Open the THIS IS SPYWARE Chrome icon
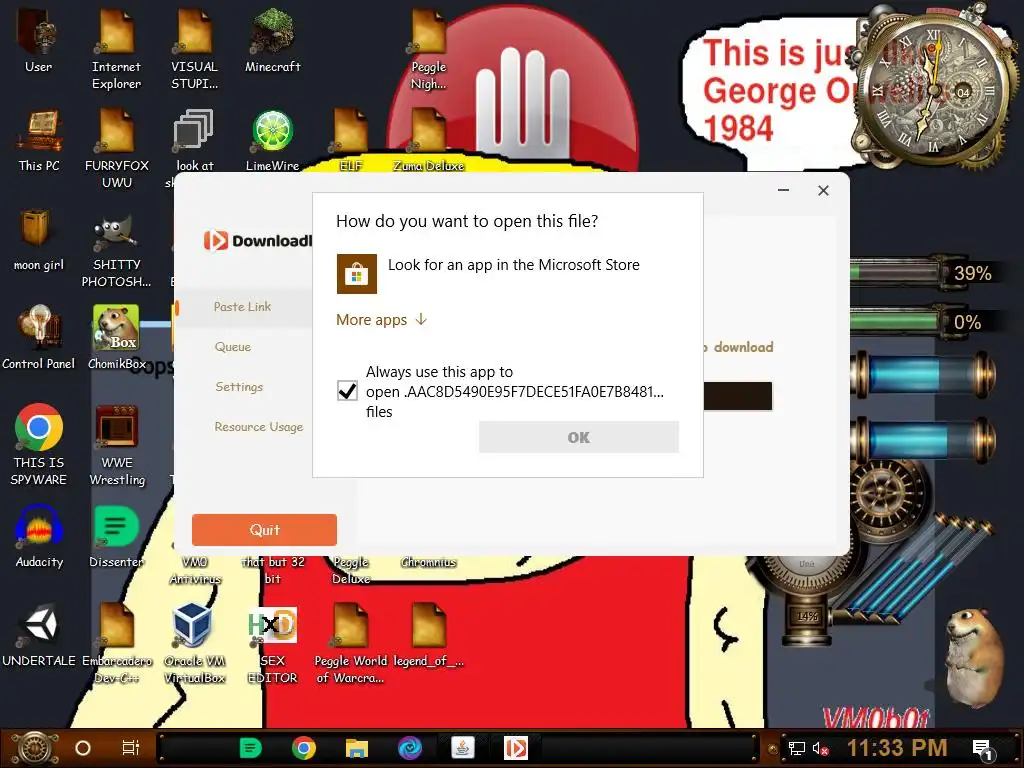 (39, 444)
